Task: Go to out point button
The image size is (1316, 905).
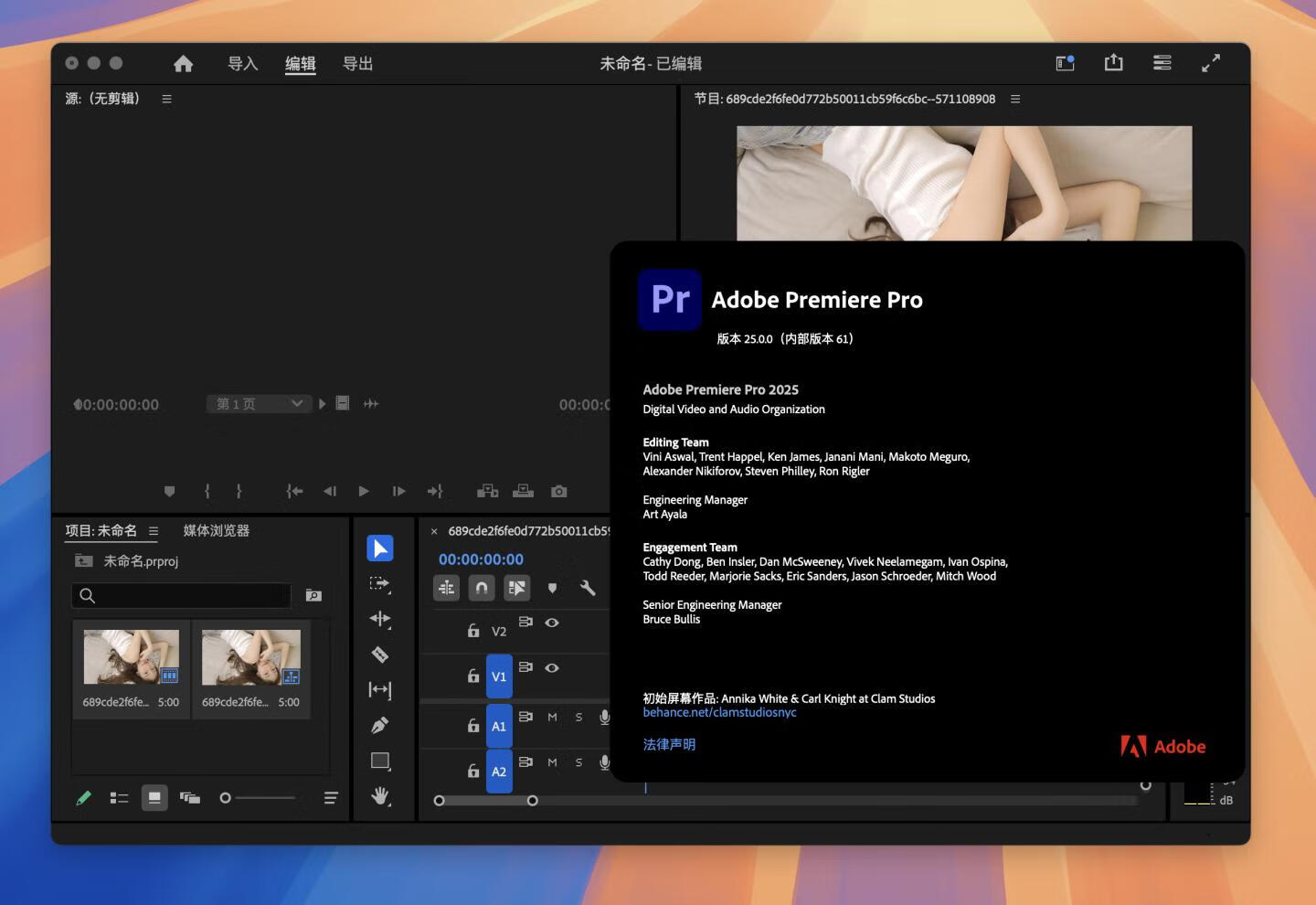Action: [x=435, y=491]
